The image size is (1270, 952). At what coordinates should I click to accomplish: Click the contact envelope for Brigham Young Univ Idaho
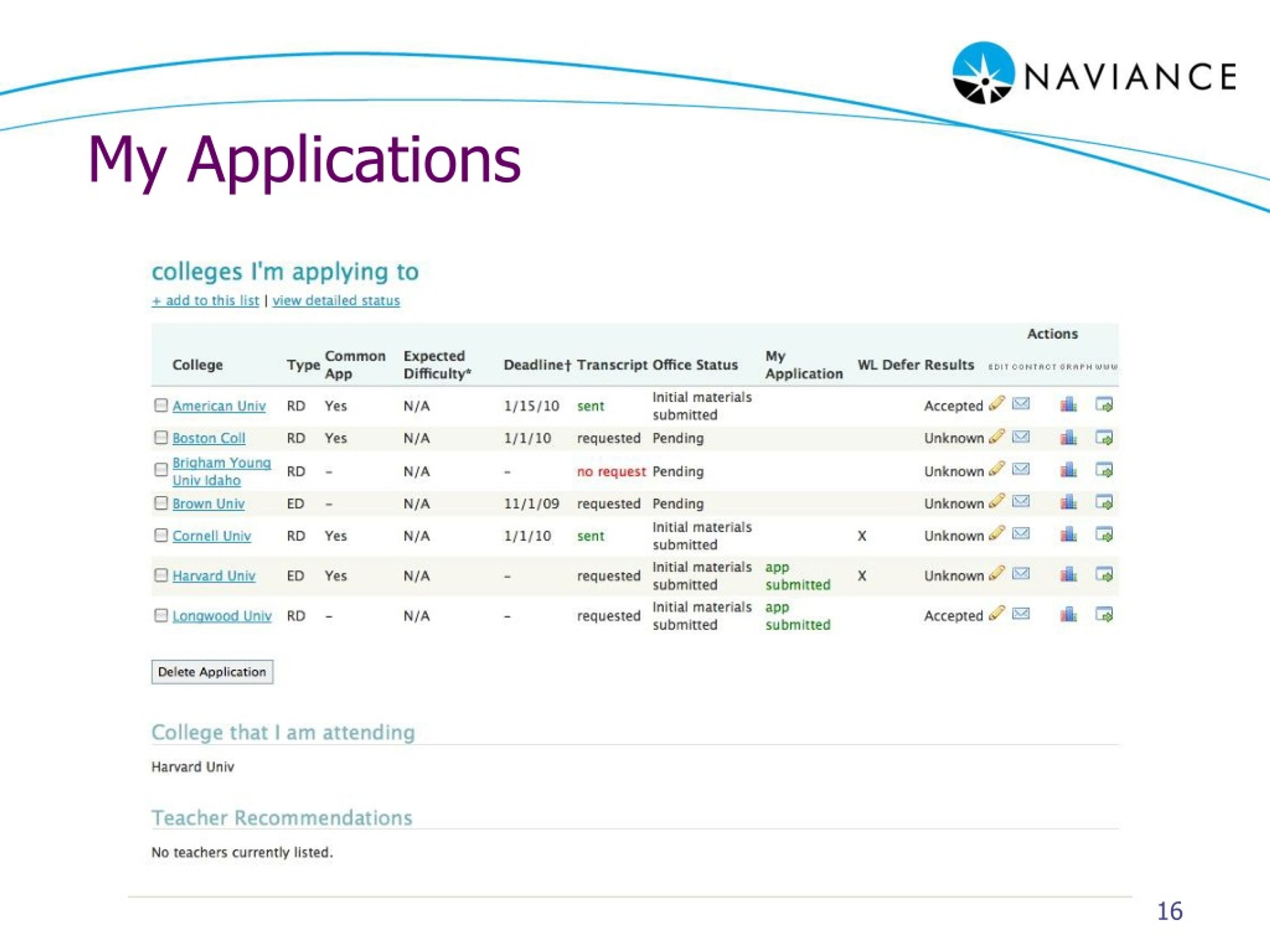1020,469
